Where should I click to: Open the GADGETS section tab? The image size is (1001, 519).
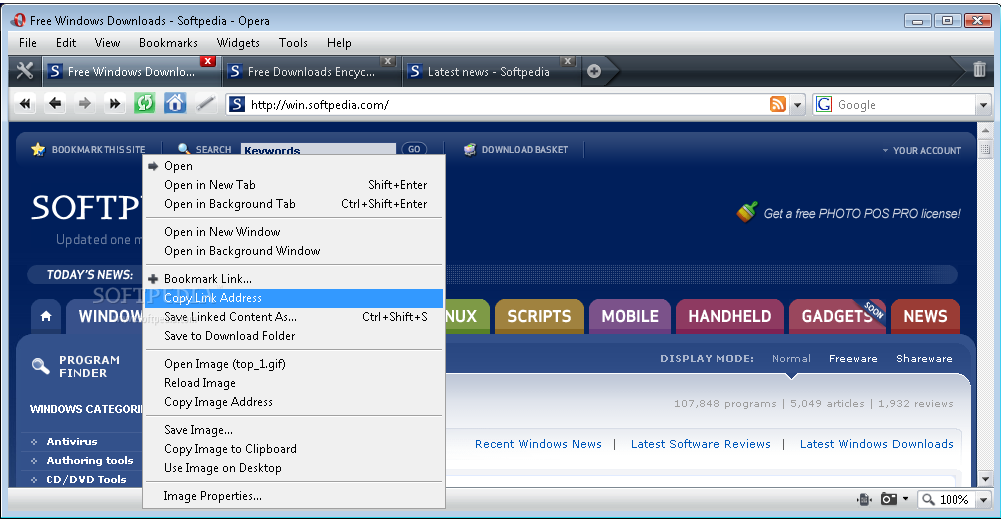click(837, 316)
